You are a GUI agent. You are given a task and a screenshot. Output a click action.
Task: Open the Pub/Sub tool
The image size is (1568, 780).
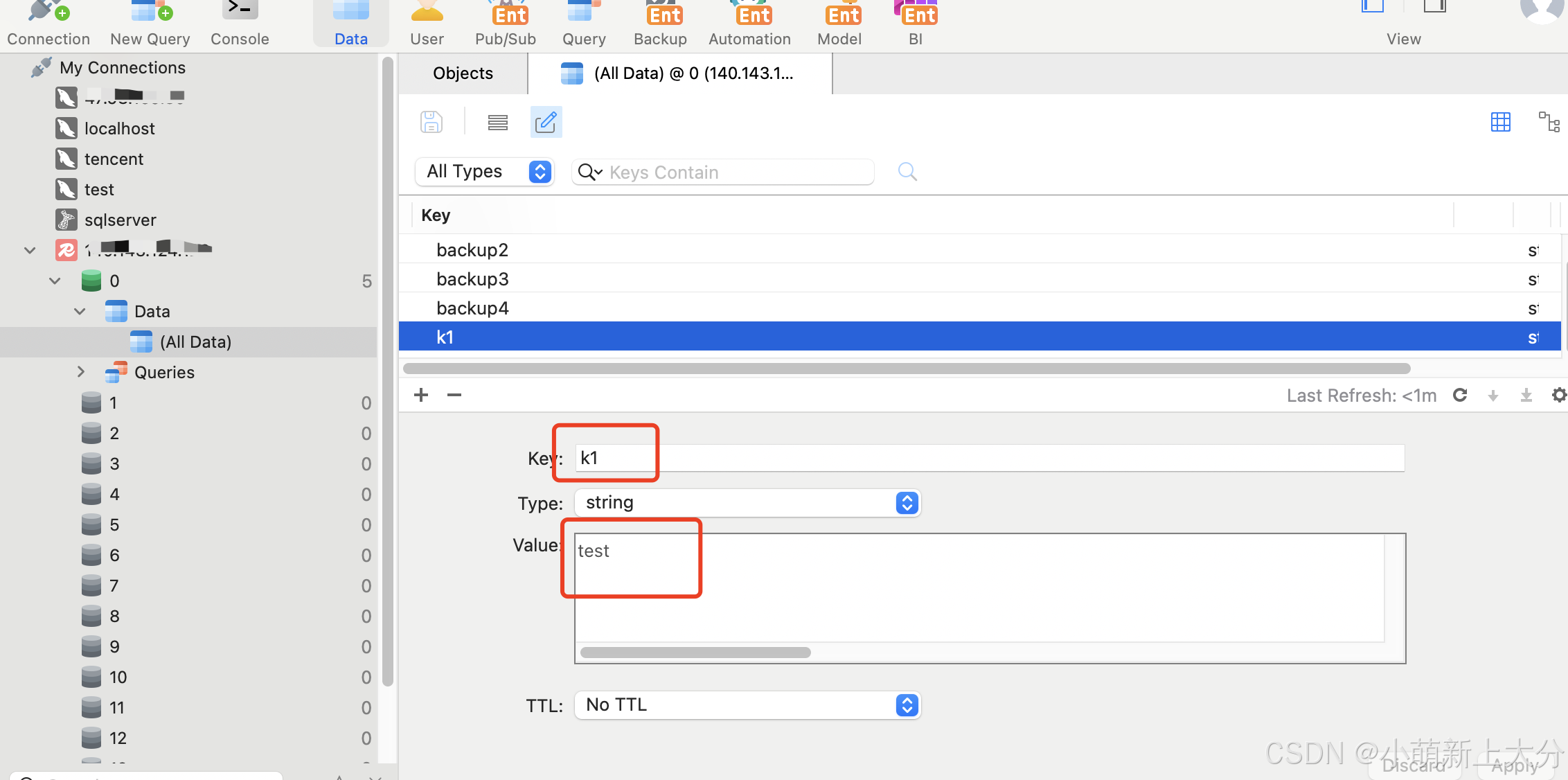click(x=506, y=24)
